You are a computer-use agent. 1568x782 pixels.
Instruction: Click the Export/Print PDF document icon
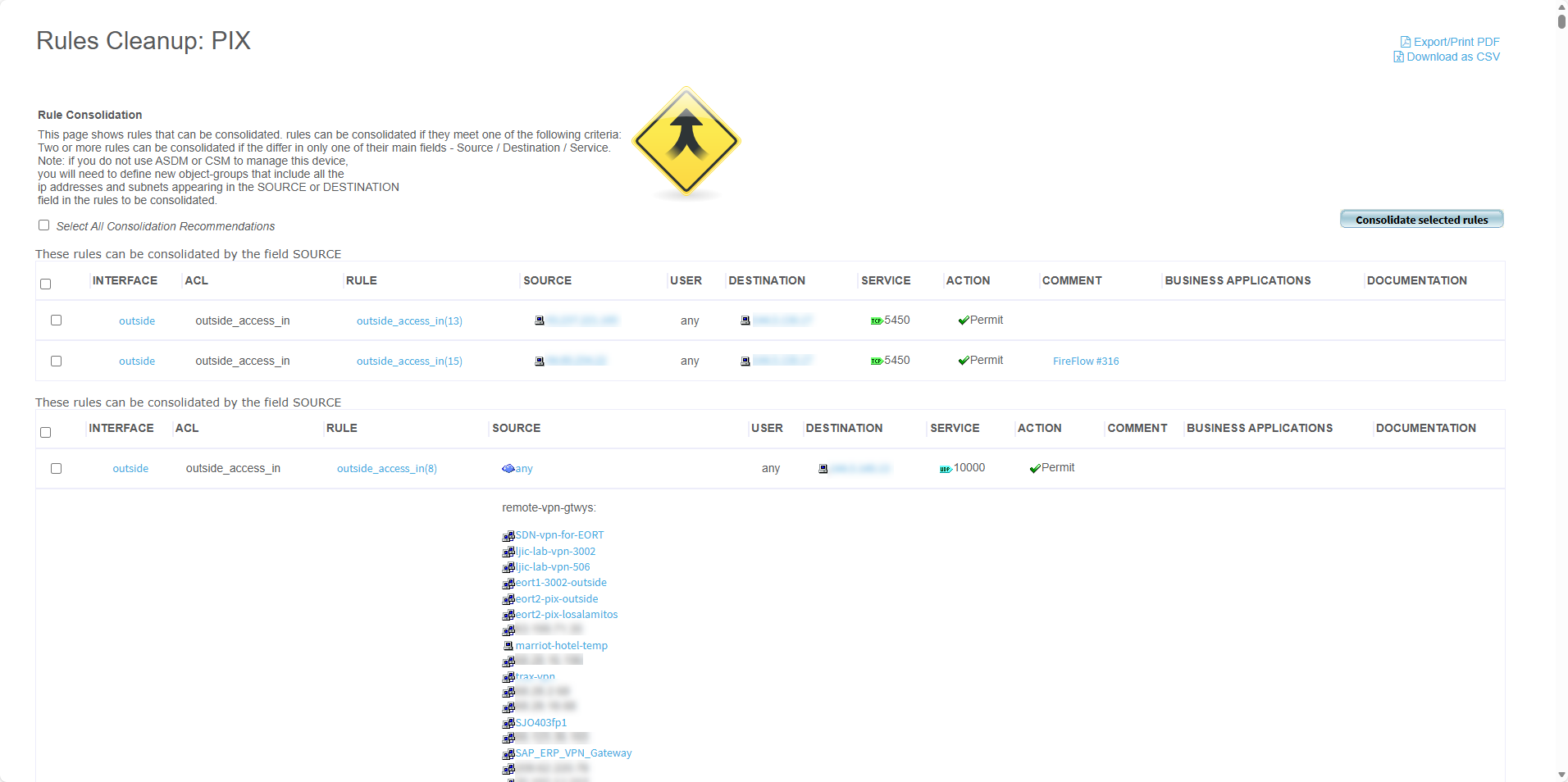click(1406, 42)
